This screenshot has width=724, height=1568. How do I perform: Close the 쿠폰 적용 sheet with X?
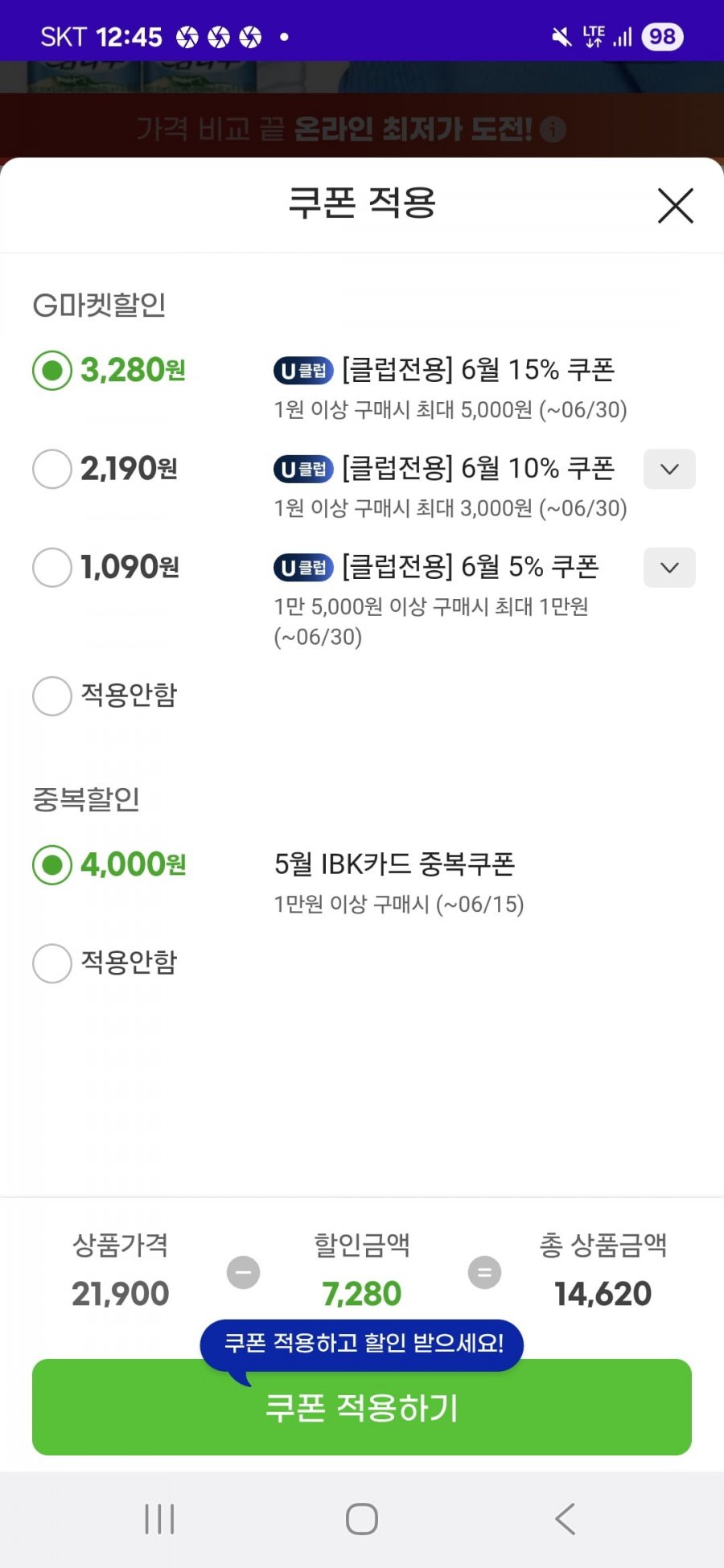(x=676, y=206)
